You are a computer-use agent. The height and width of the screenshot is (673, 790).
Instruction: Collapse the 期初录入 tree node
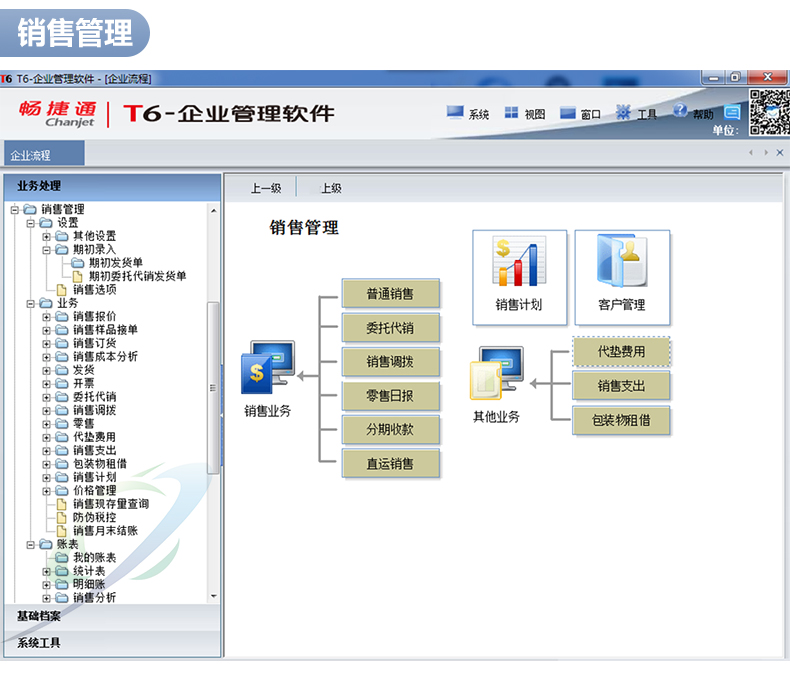46,250
